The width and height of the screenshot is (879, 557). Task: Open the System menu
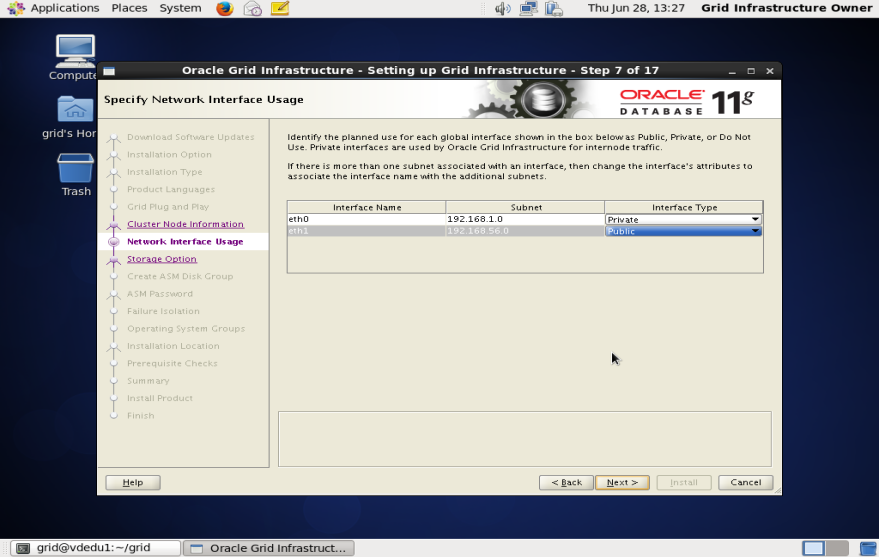(181, 8)
